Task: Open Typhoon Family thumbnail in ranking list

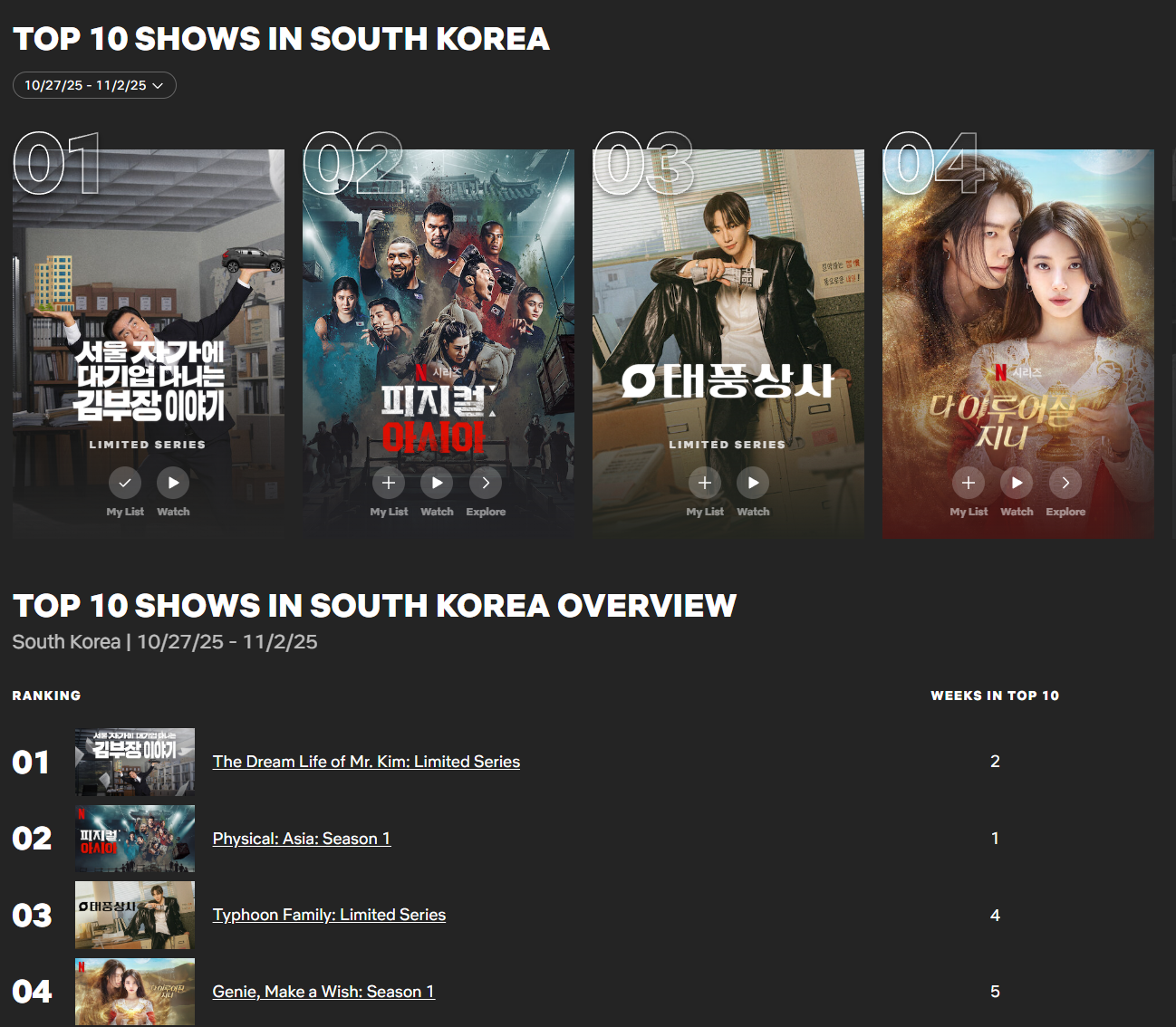Action: click(x=135, y=915)
